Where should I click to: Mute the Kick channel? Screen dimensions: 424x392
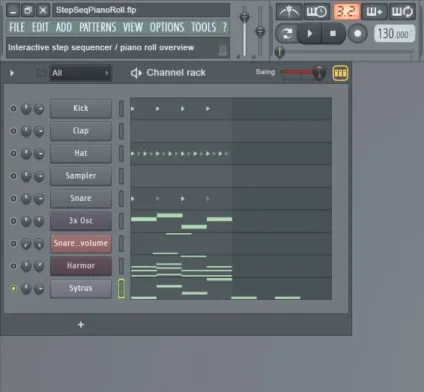[x=13, y=108]
